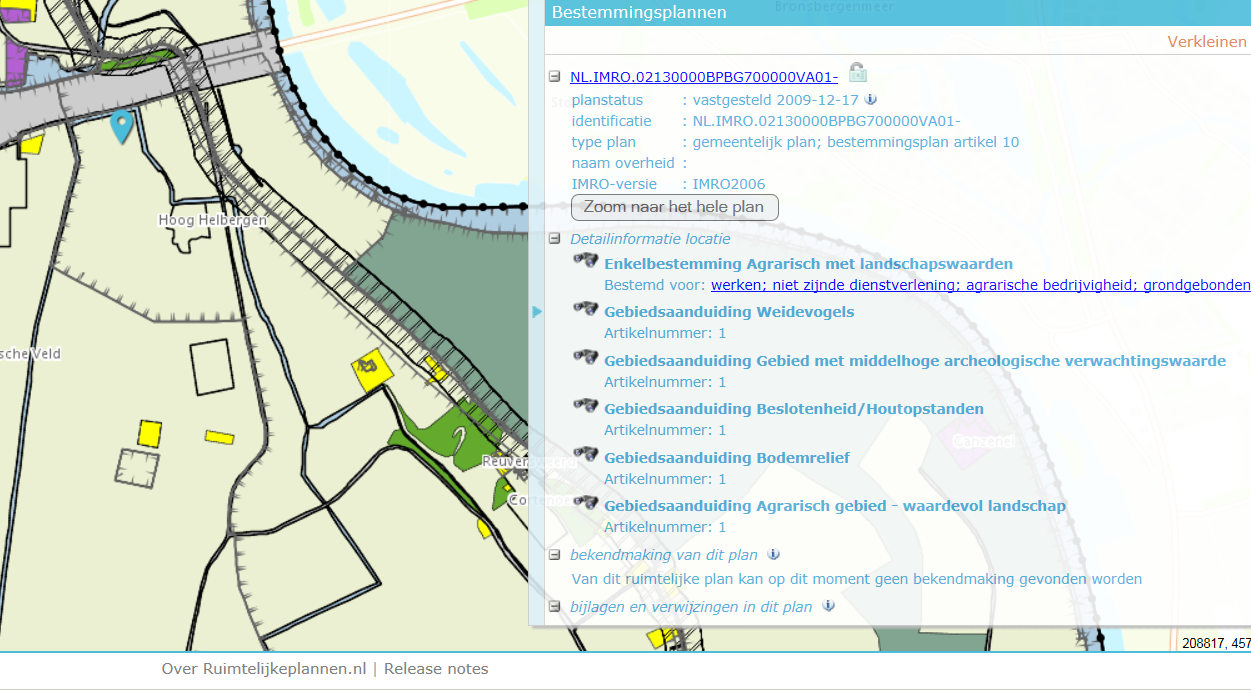Click binoculars icon for Beslotenheid/Houtopstanden
This screenshot has height=691, width=1251.
tap(586, 405)
